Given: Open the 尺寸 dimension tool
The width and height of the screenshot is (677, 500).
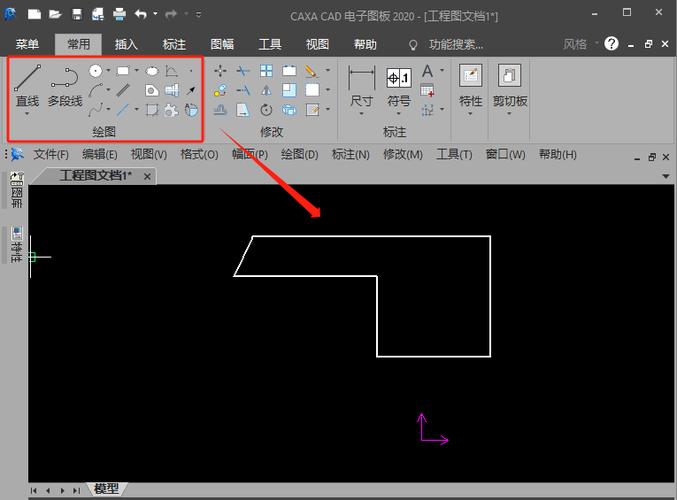Looking at the screenshot, I should click(x=361, y=85).
